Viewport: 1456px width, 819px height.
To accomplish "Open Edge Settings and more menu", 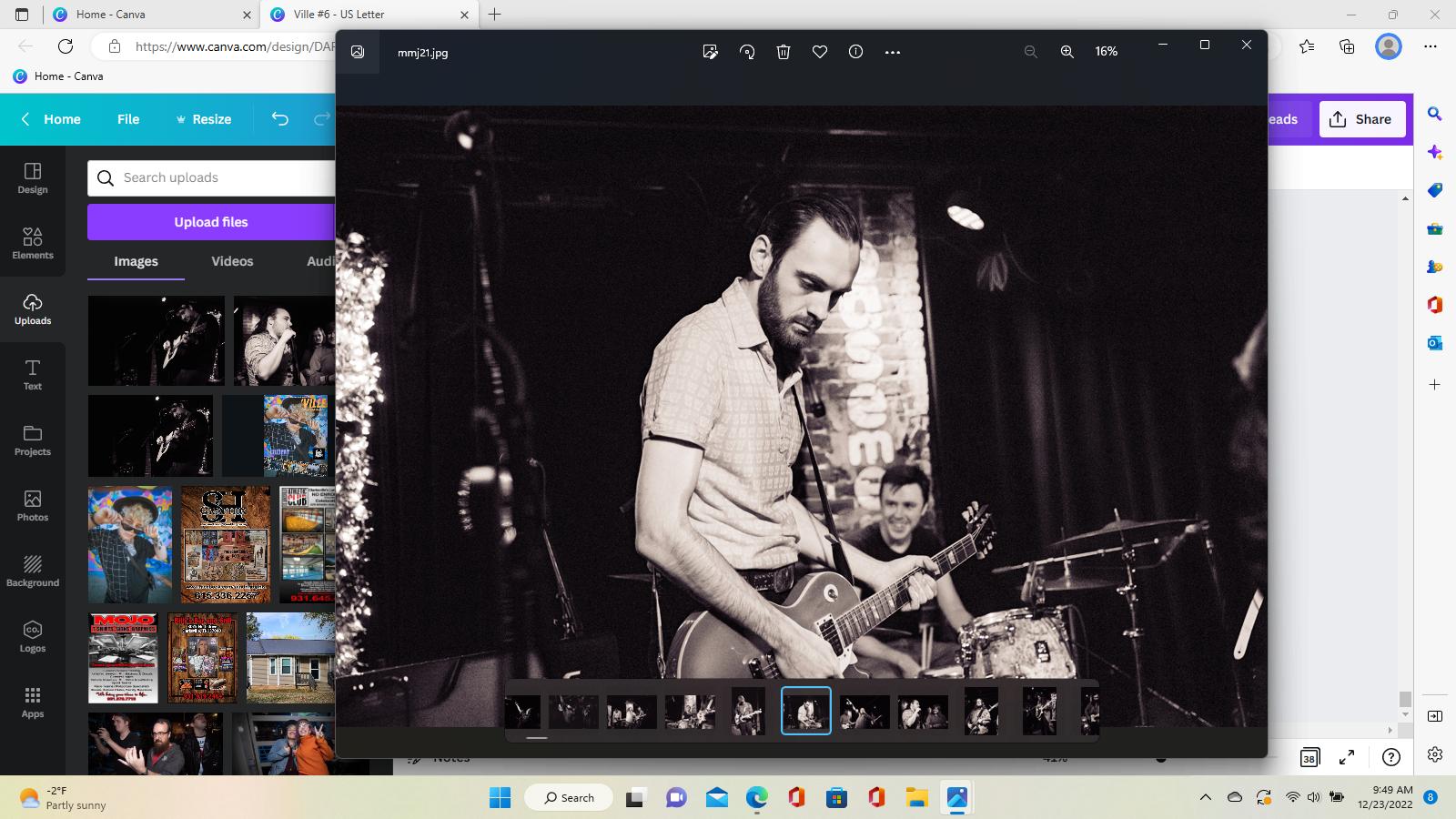I will click(x=1431, y=46).
